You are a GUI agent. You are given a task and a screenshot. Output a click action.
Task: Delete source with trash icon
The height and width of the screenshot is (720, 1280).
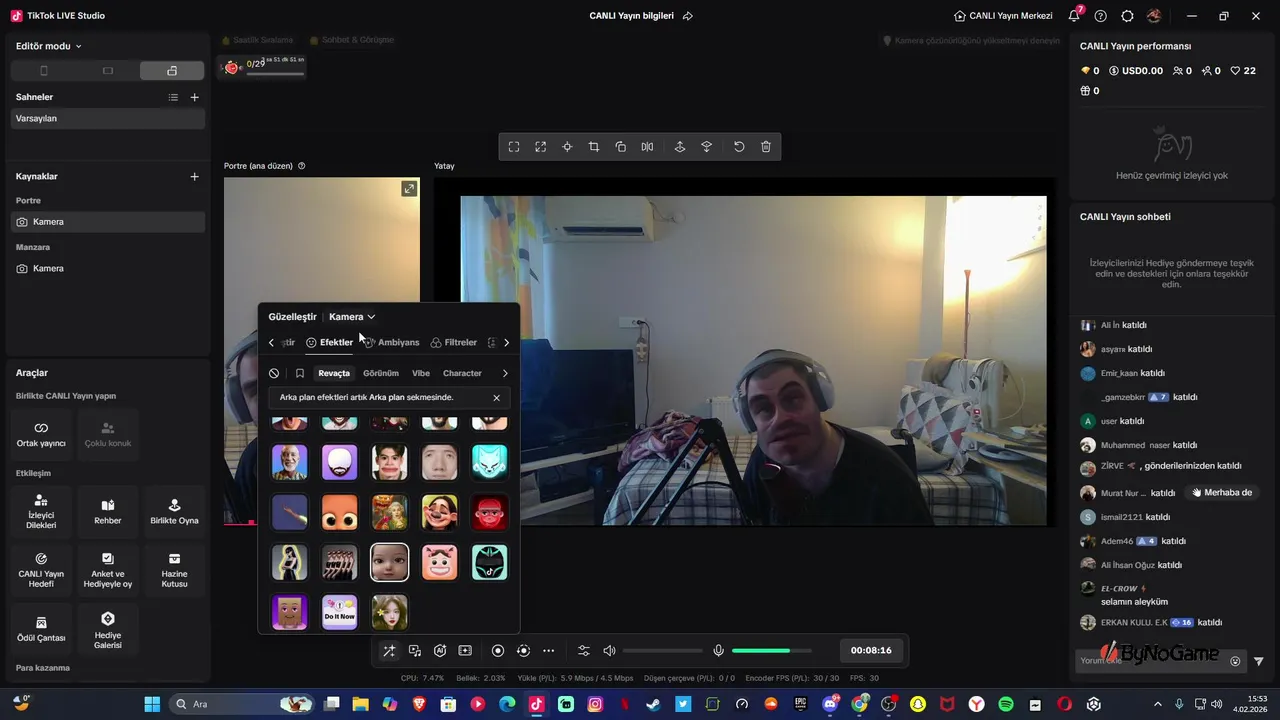[x=766, y=147]
